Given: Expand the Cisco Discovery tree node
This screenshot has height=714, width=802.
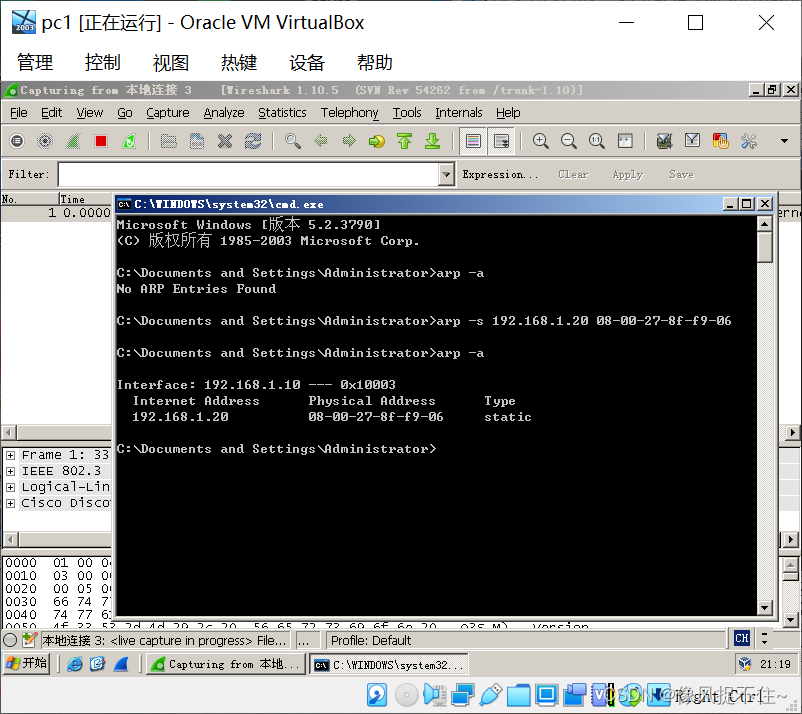Looking at the screenshot, I should click(10, 503).
